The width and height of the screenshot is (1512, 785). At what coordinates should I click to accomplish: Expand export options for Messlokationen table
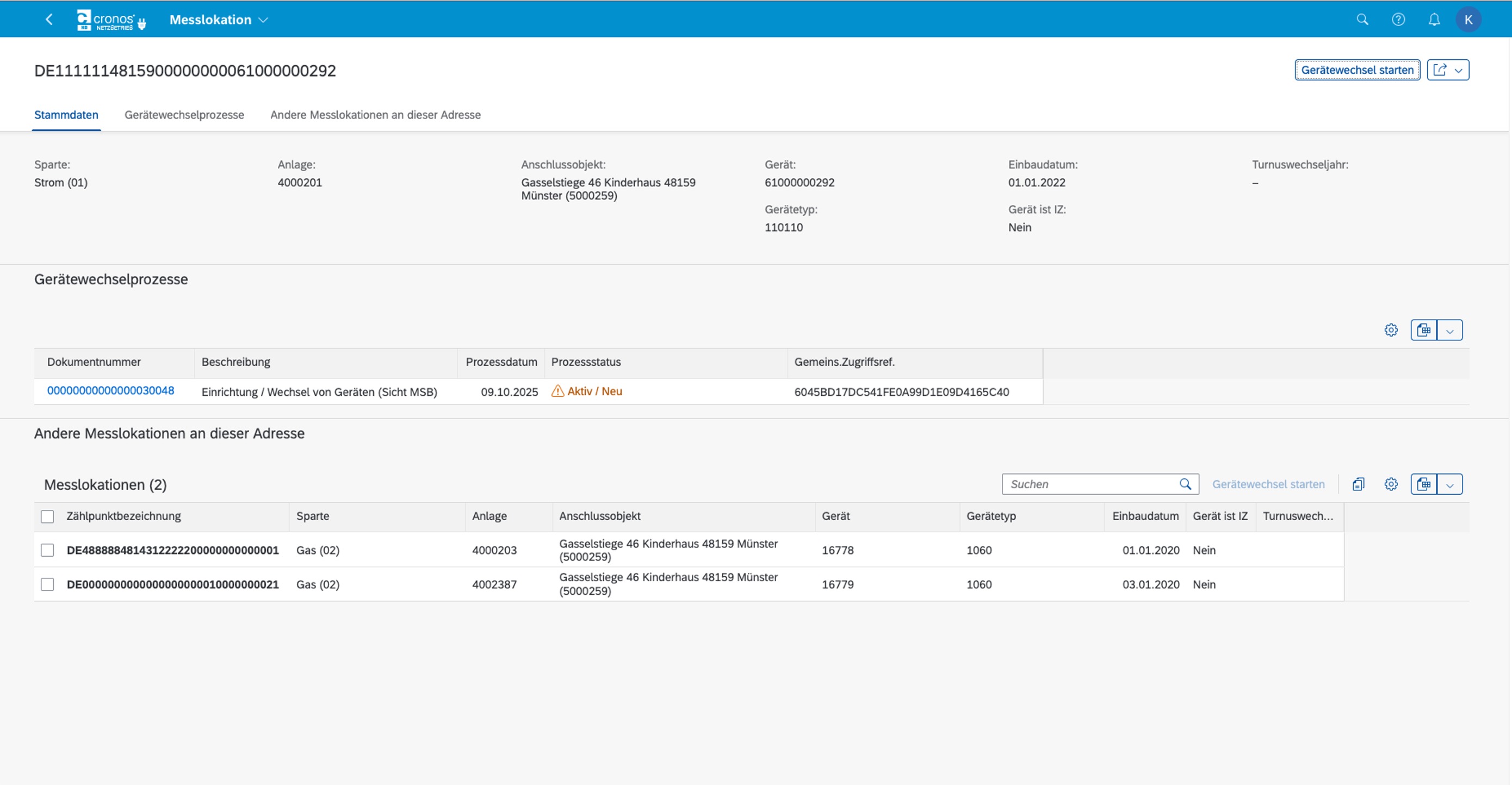(1450, 484)
